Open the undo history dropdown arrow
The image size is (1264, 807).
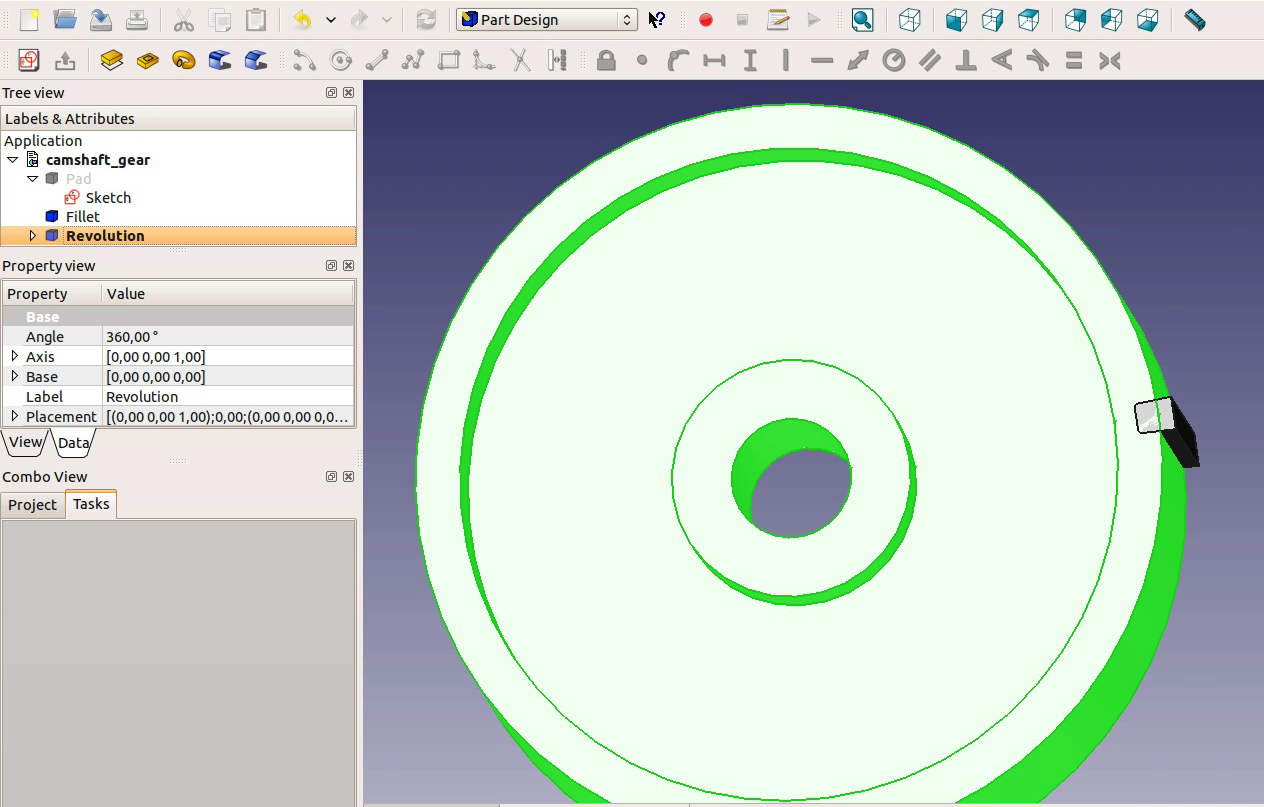click(330, 19)
